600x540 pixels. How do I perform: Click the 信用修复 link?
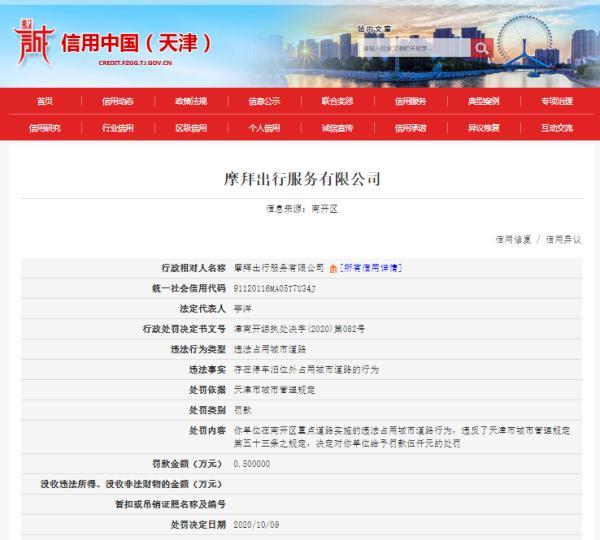click(514, 240)
